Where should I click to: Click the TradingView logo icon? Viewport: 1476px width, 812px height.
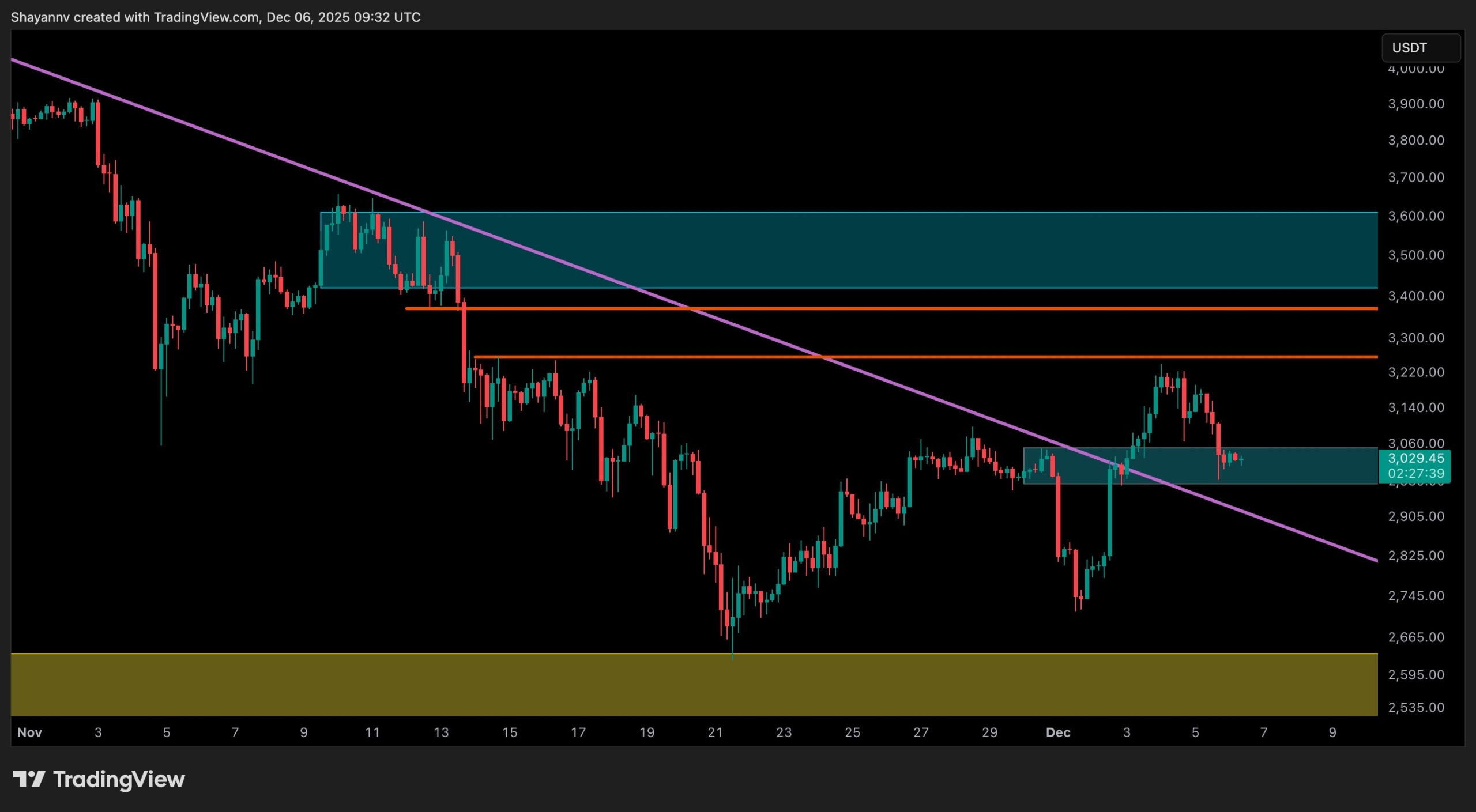click(29, 779)
